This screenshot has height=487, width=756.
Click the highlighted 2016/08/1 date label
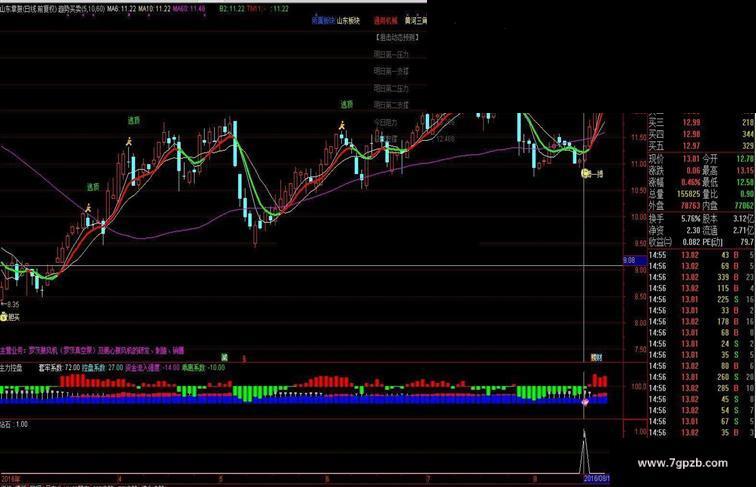(596, 478)
